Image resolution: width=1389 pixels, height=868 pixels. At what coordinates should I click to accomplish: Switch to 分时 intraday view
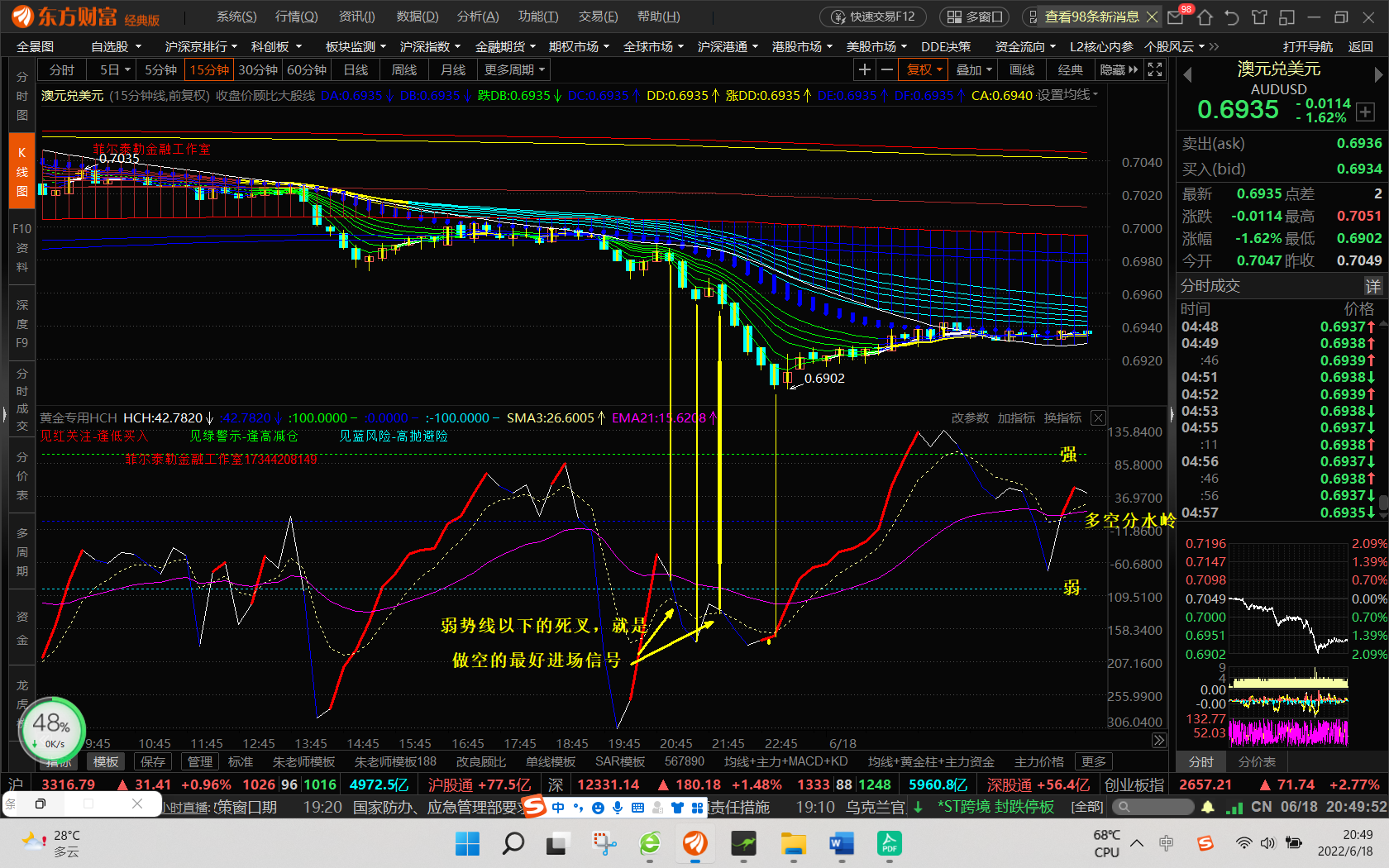point(62,70)
